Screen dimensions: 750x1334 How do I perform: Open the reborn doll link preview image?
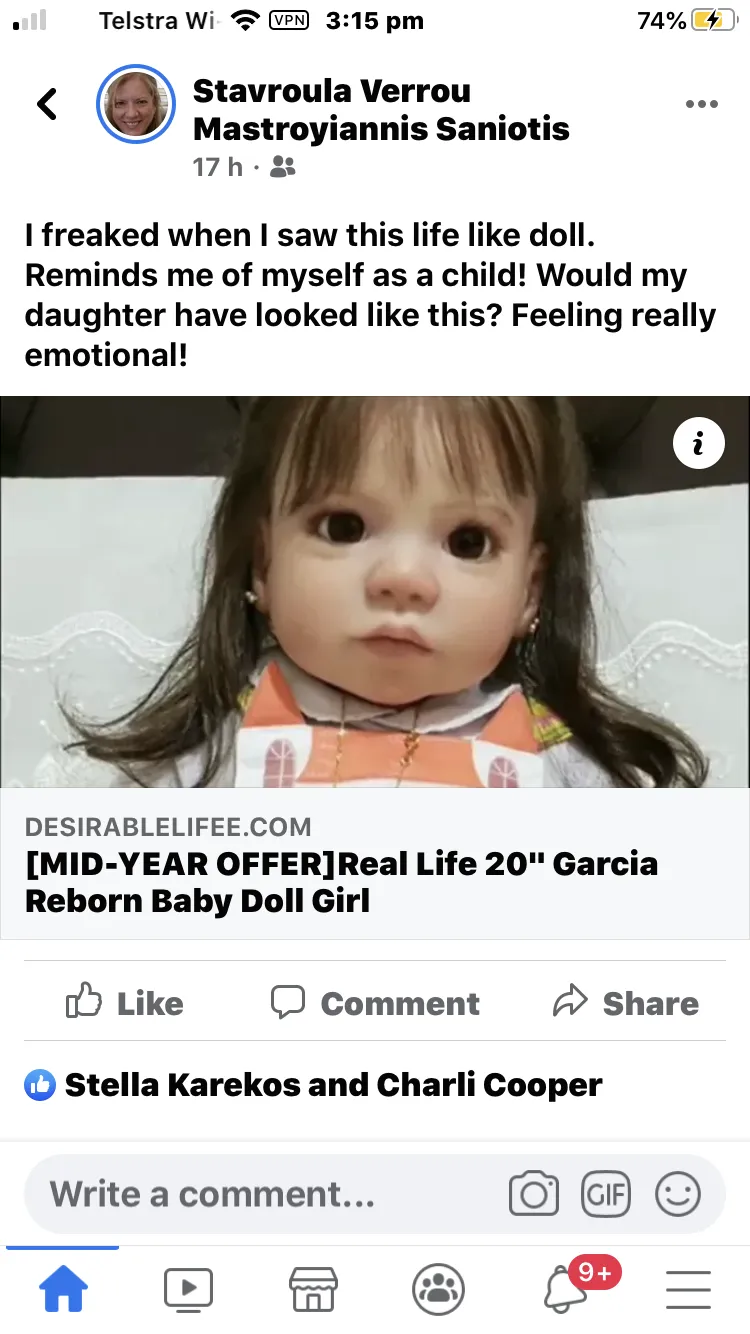375,592
